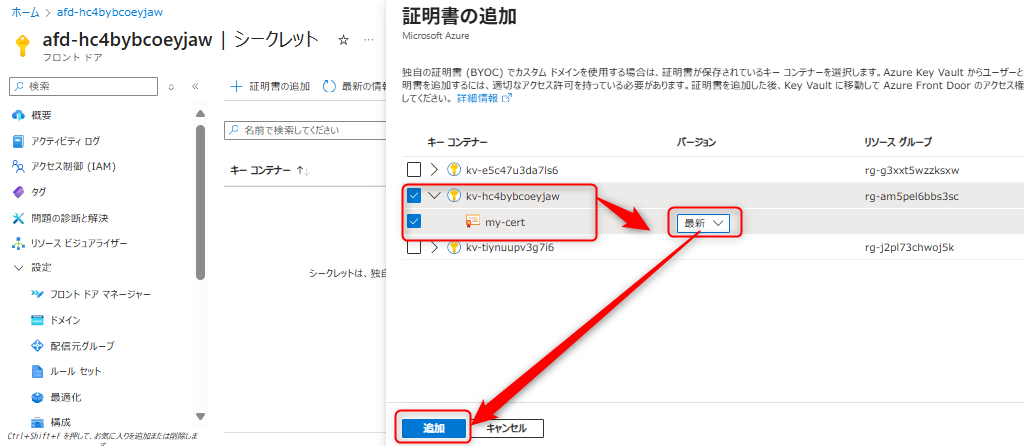Screen dimensions: 1024x446
Task: Open the 構成 sidebar item
Action: (60, 422)
